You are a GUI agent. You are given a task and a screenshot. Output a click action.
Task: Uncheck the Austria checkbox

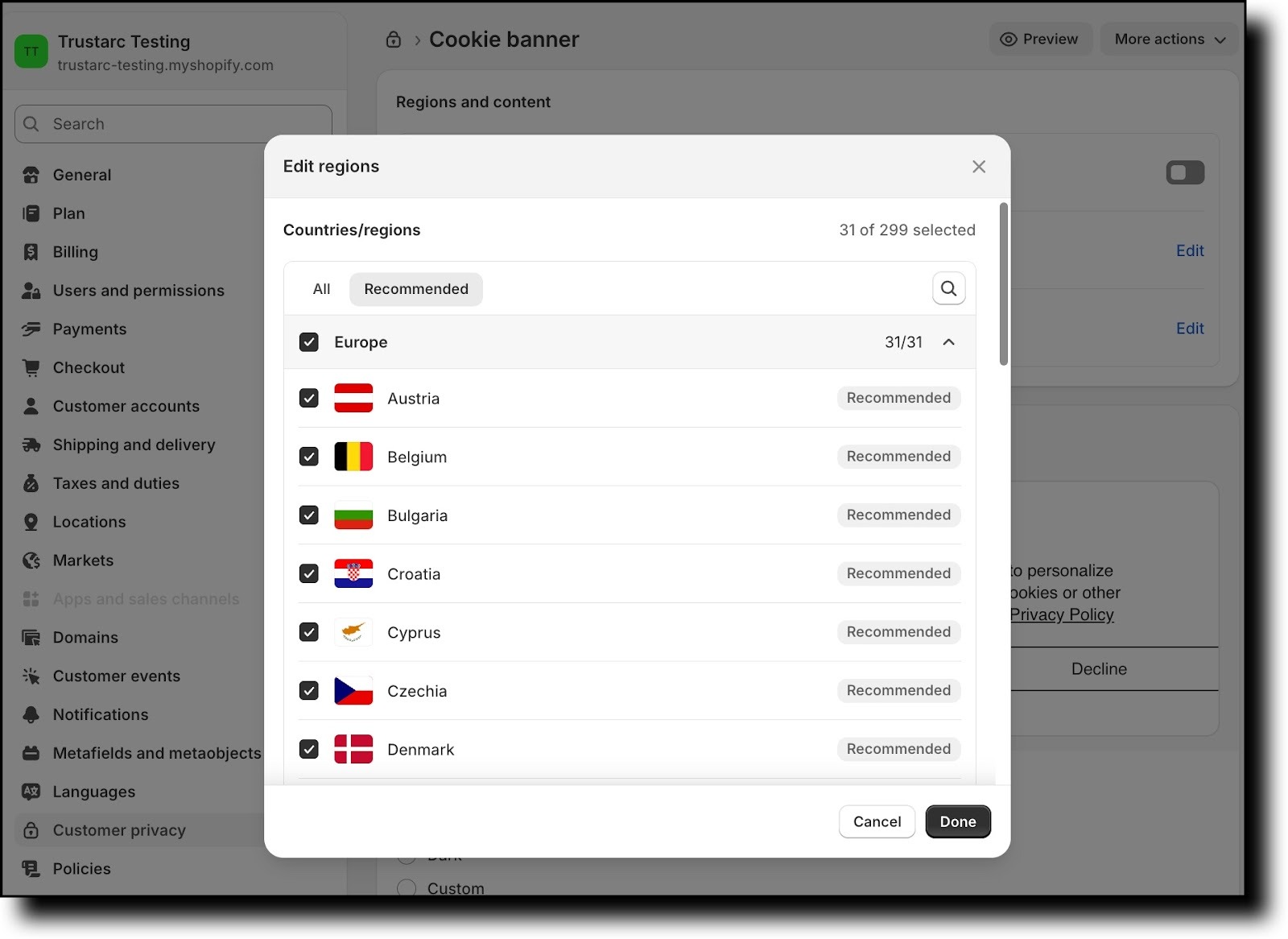[x=309, y=398]
